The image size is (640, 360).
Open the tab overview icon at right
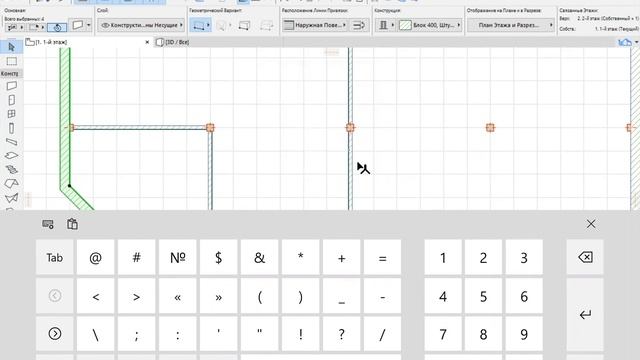click(624, 42)
